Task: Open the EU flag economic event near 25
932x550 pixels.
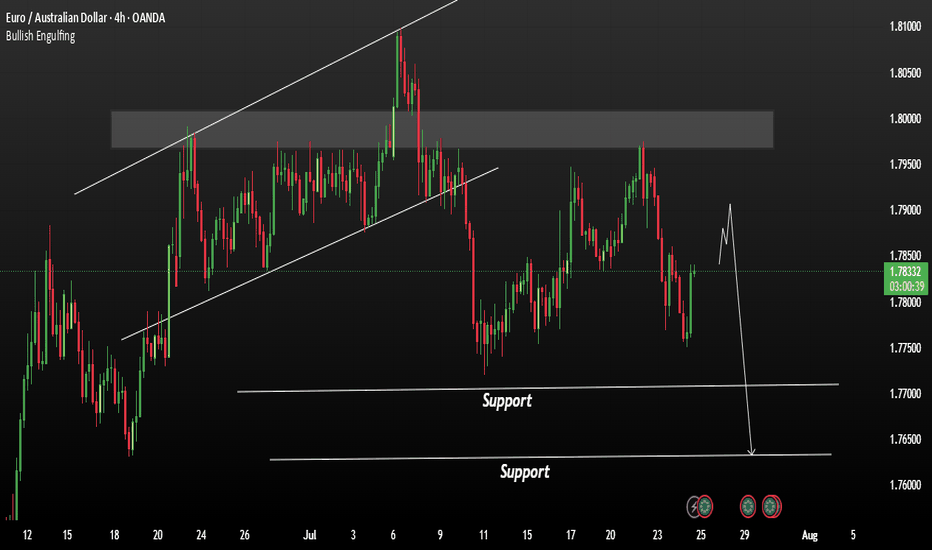Action: [705, 507]
